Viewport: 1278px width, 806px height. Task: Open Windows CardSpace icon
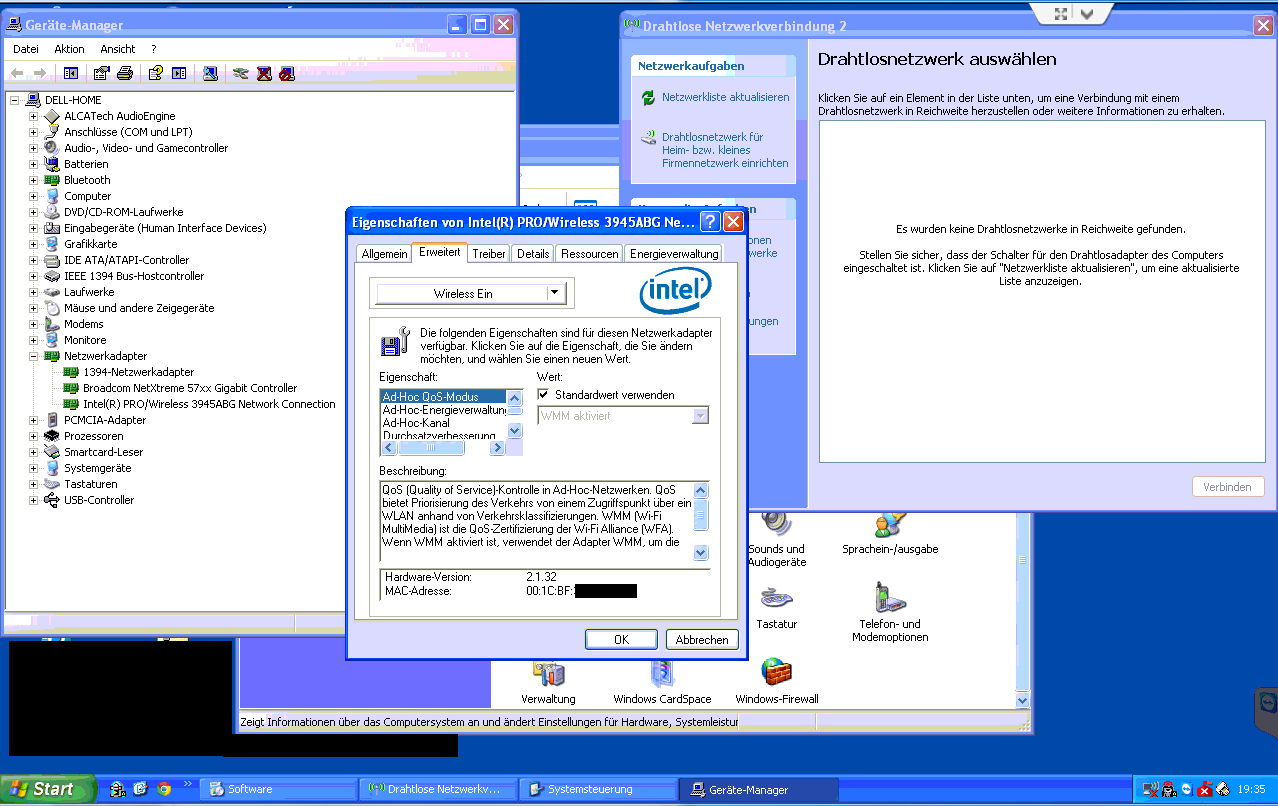tap(661, 675)
